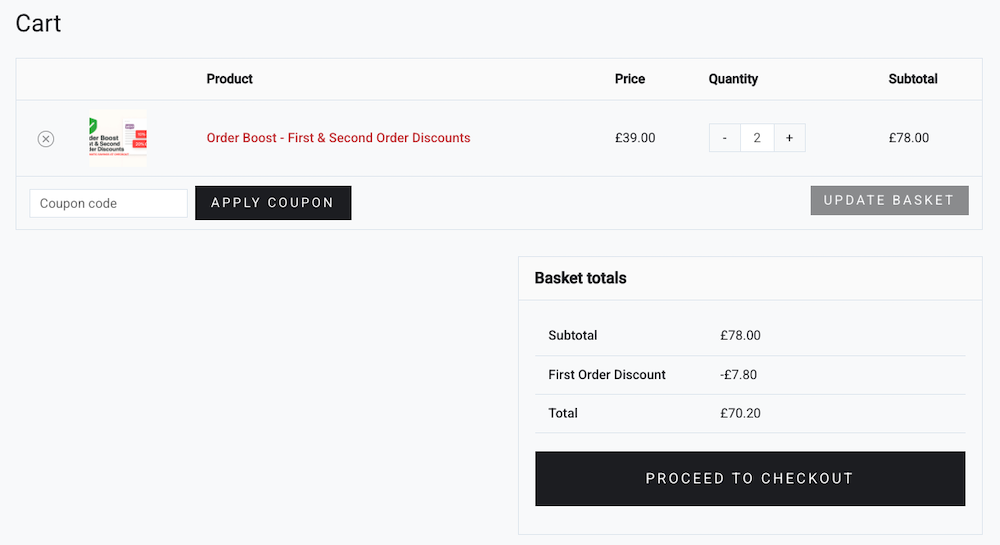Click the Quantity column header
This screenshot has width=1000, height=545.
(733, 79)
